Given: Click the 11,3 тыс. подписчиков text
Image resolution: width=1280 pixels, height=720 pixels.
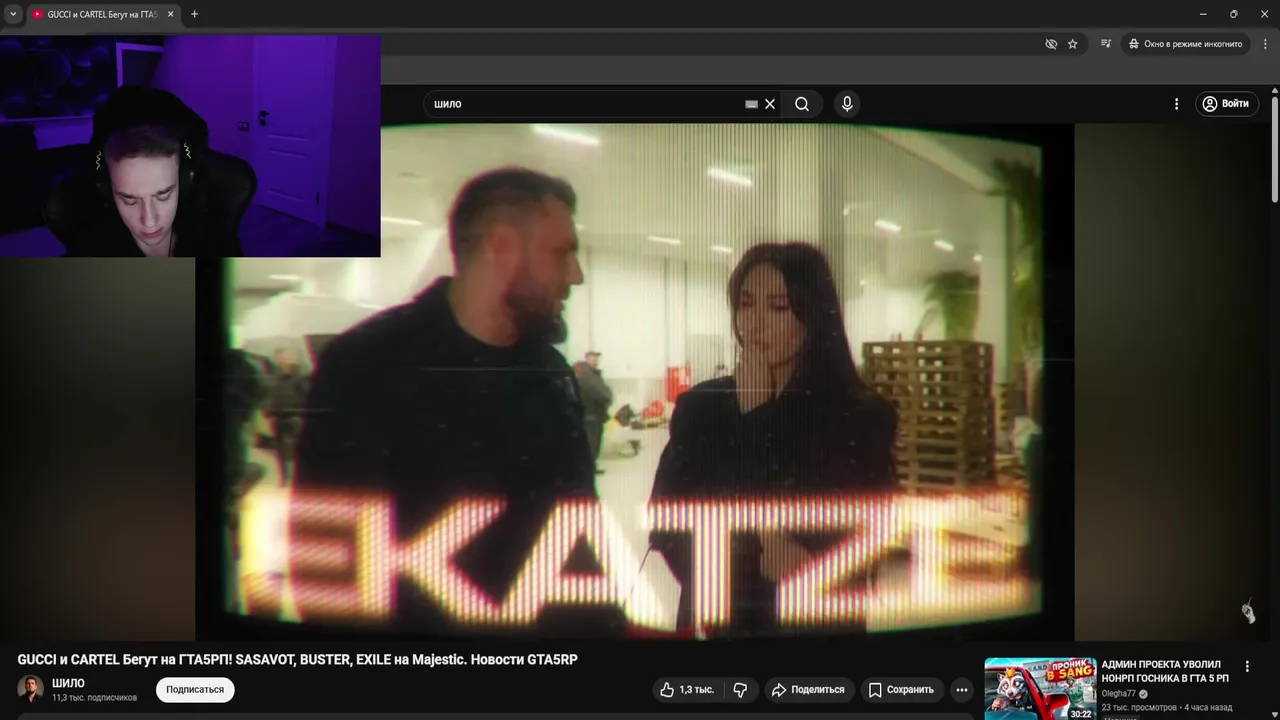Looking at the screenshot, I should point(94,698).
